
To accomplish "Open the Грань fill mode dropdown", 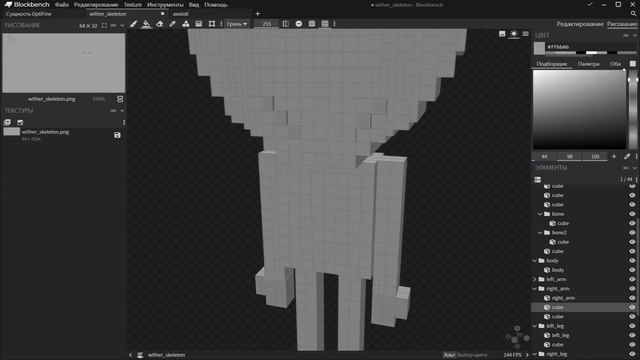I will pyautogui.click(x=237, y=24).
